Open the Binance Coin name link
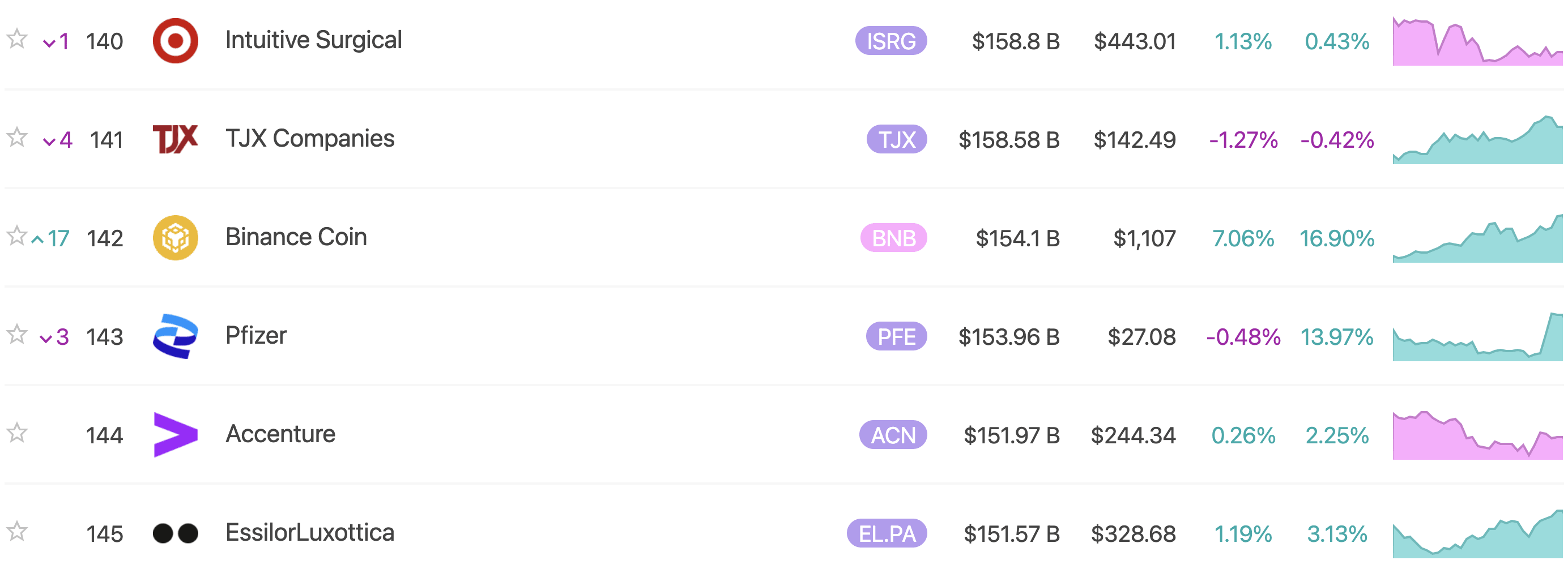 [296, 237]
